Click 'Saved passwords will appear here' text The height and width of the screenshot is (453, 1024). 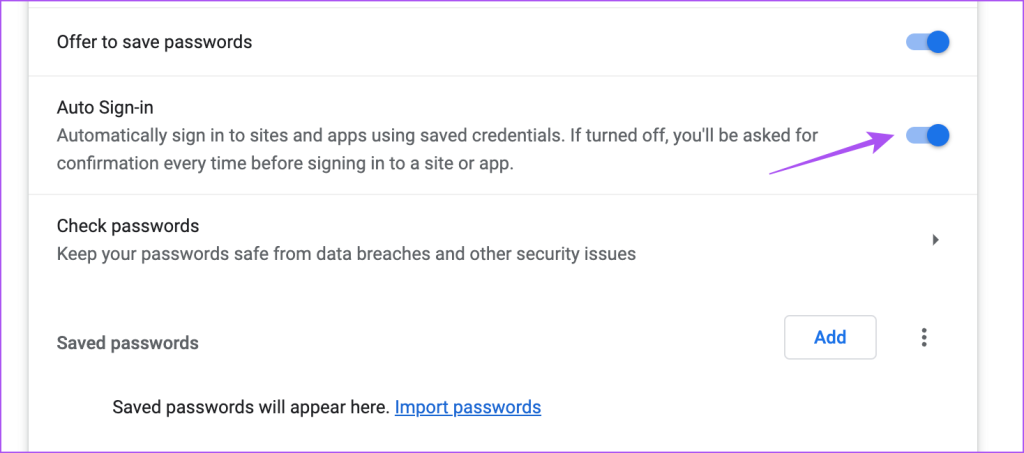[x=250, y=407]
